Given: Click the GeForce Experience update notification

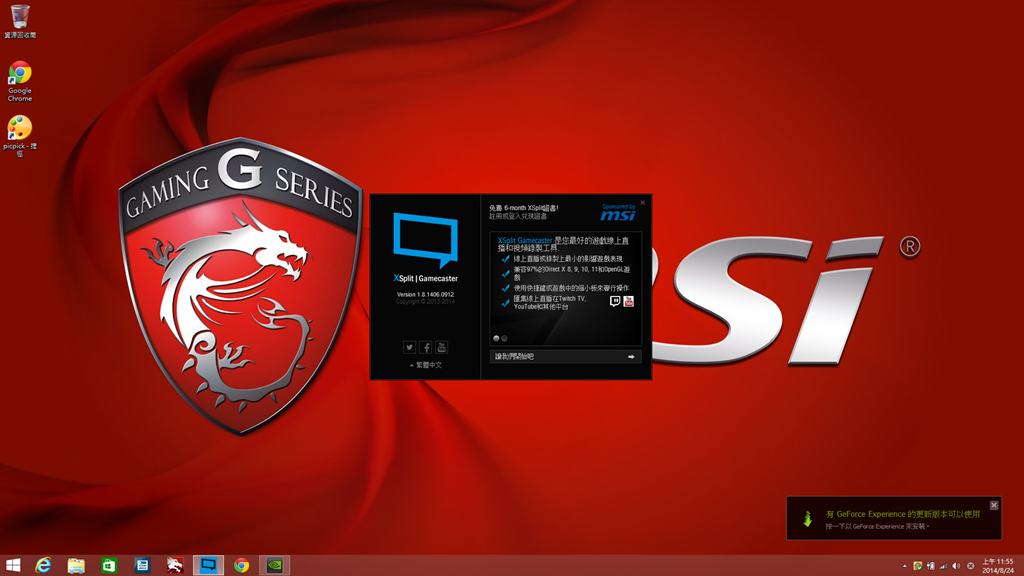Looking at the screenshot, I should (894, 519).
